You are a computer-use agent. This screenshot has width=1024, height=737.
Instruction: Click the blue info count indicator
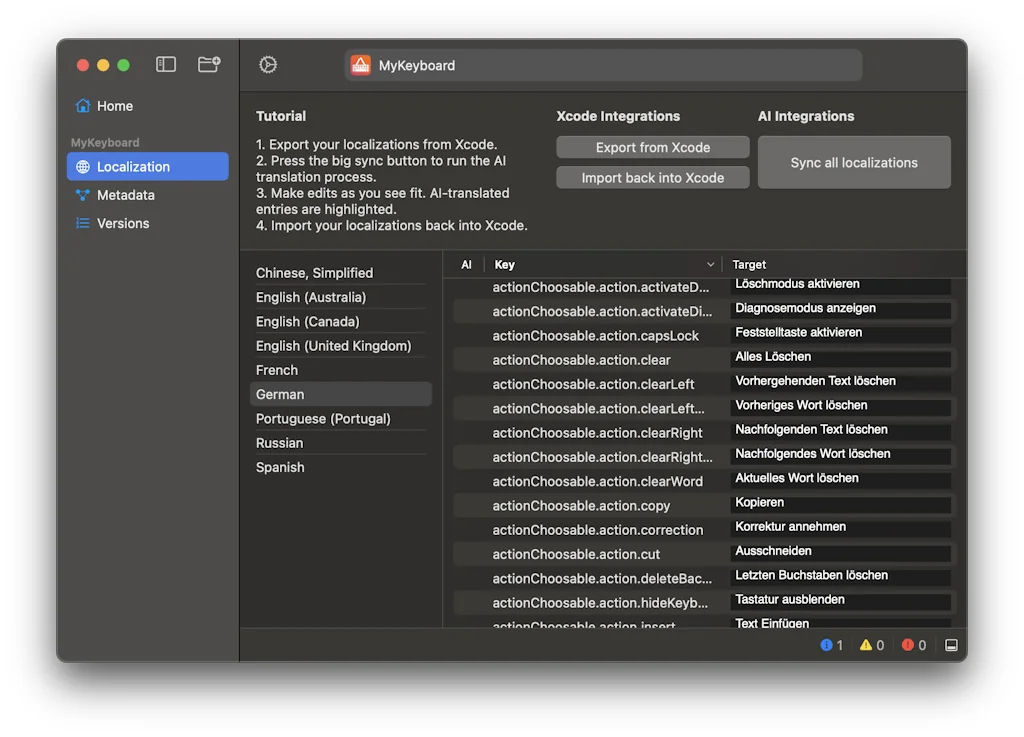pyautogui.click(x=831, y=645)
